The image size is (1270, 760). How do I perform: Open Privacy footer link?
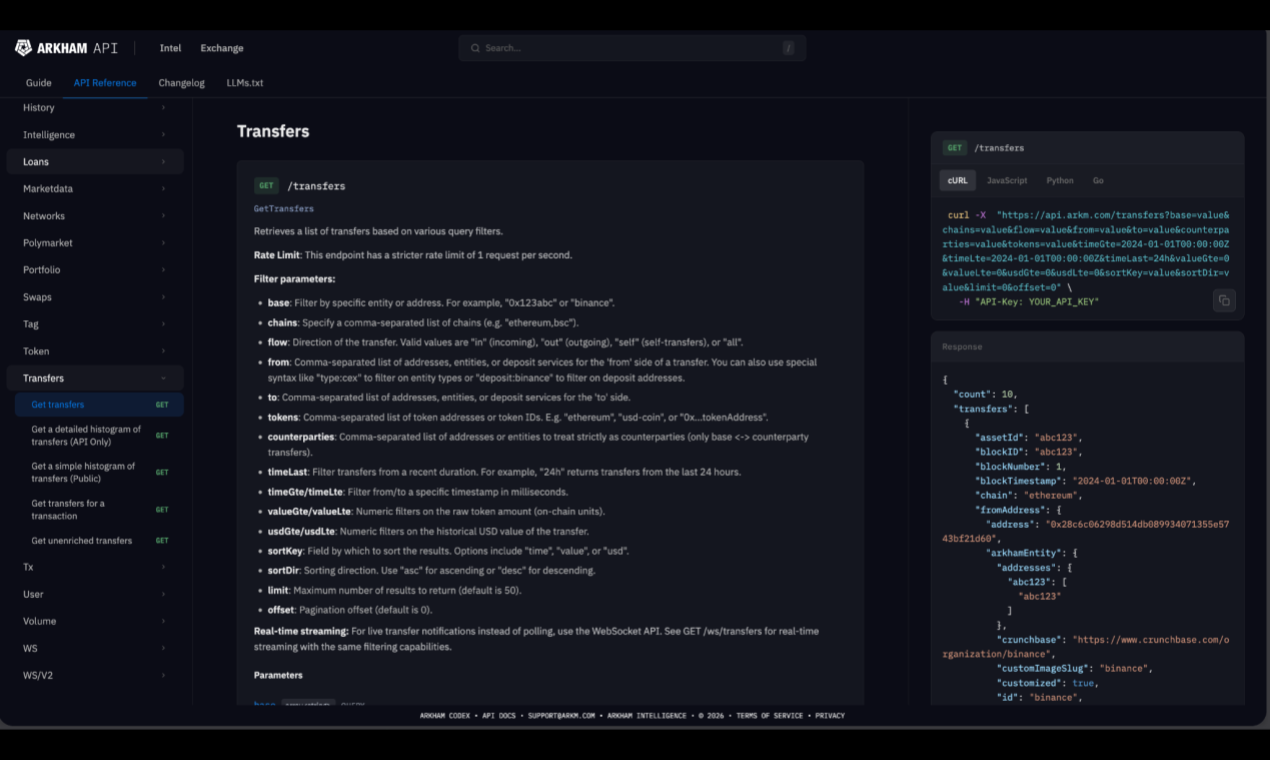coord(830,716)
